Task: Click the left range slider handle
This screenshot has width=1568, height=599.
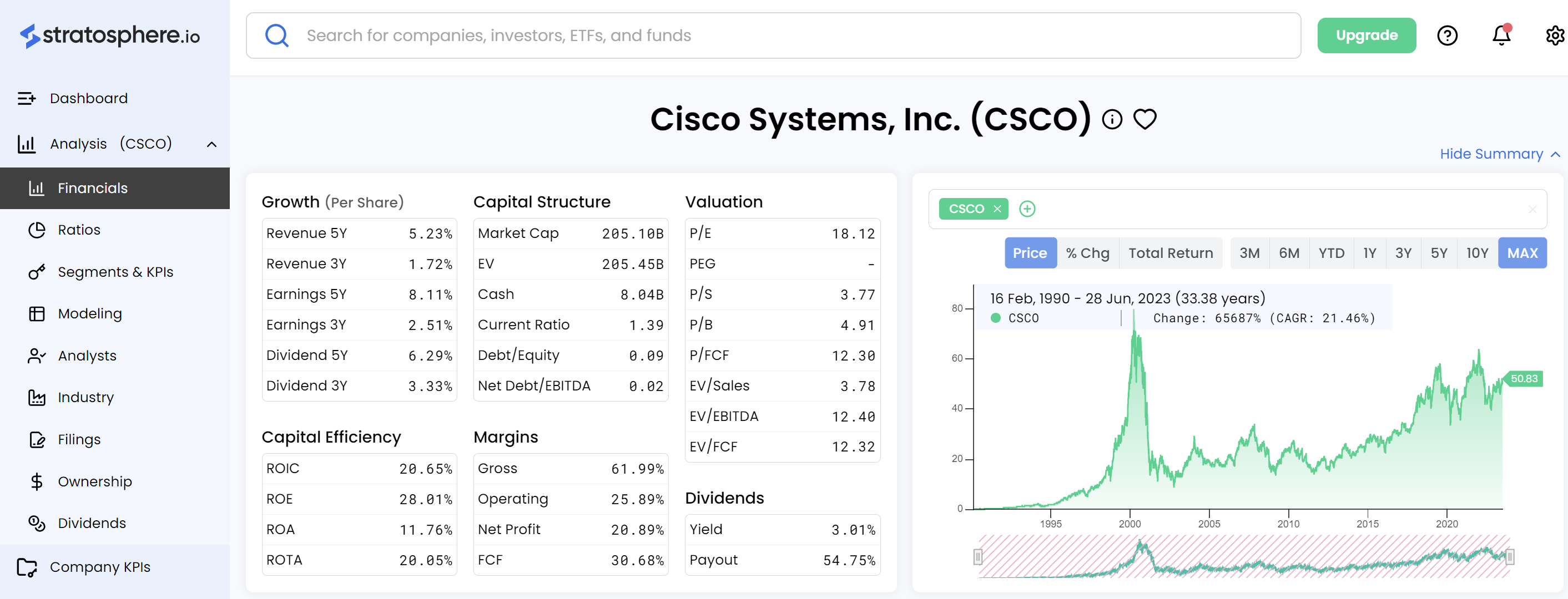Action: pyautogui.click(x=977, y=556)
